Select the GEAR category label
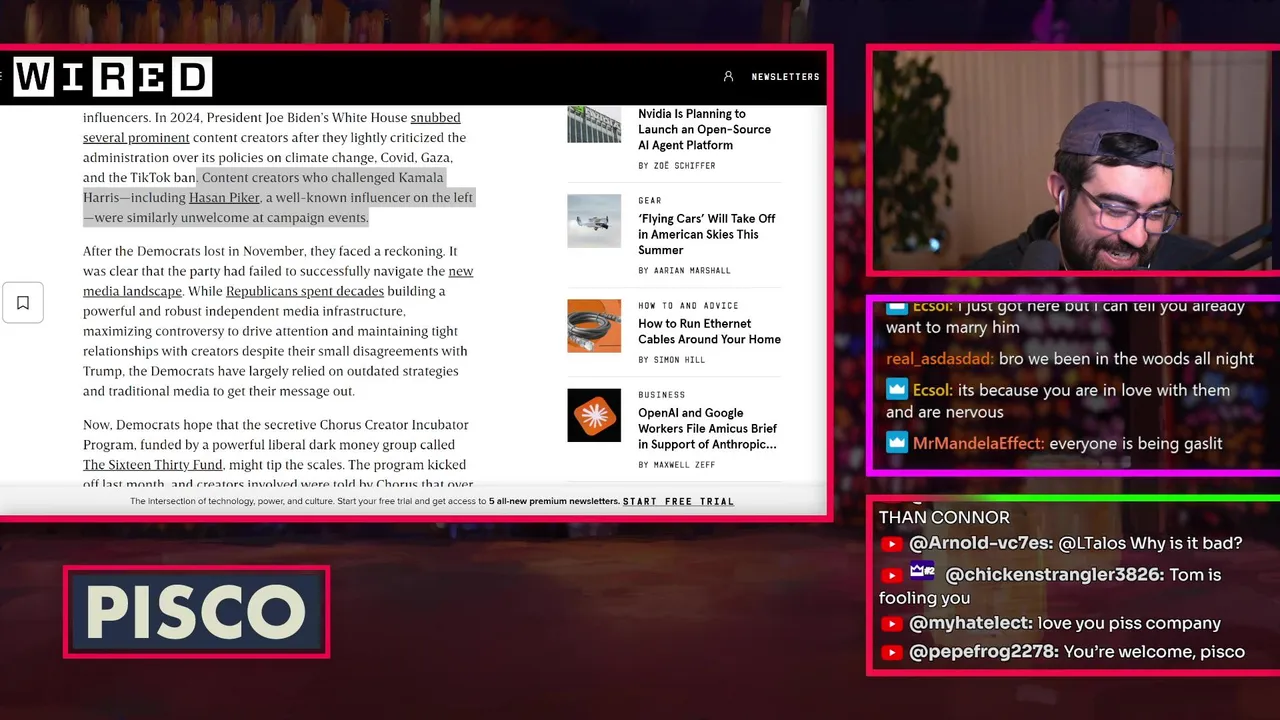Screen dimensions: 1280x720 click(650, 201)
